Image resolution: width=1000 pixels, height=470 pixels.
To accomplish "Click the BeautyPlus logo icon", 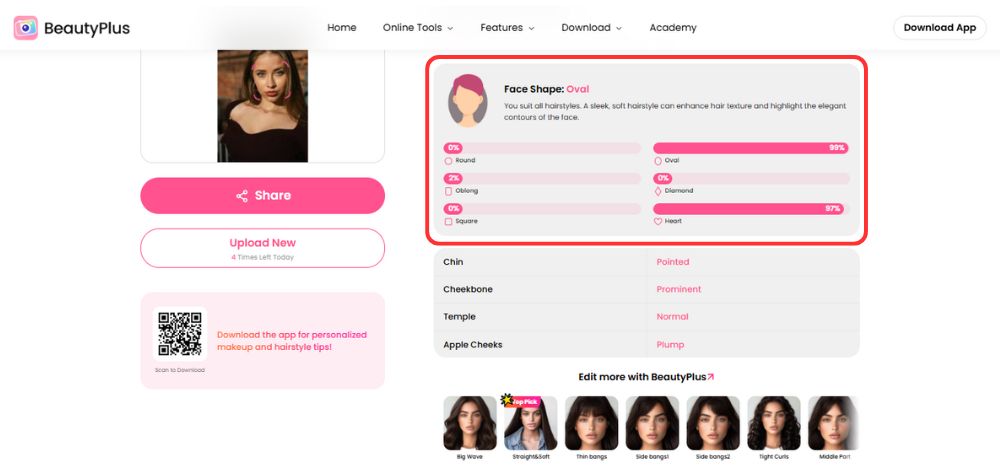I will (26, 28).
